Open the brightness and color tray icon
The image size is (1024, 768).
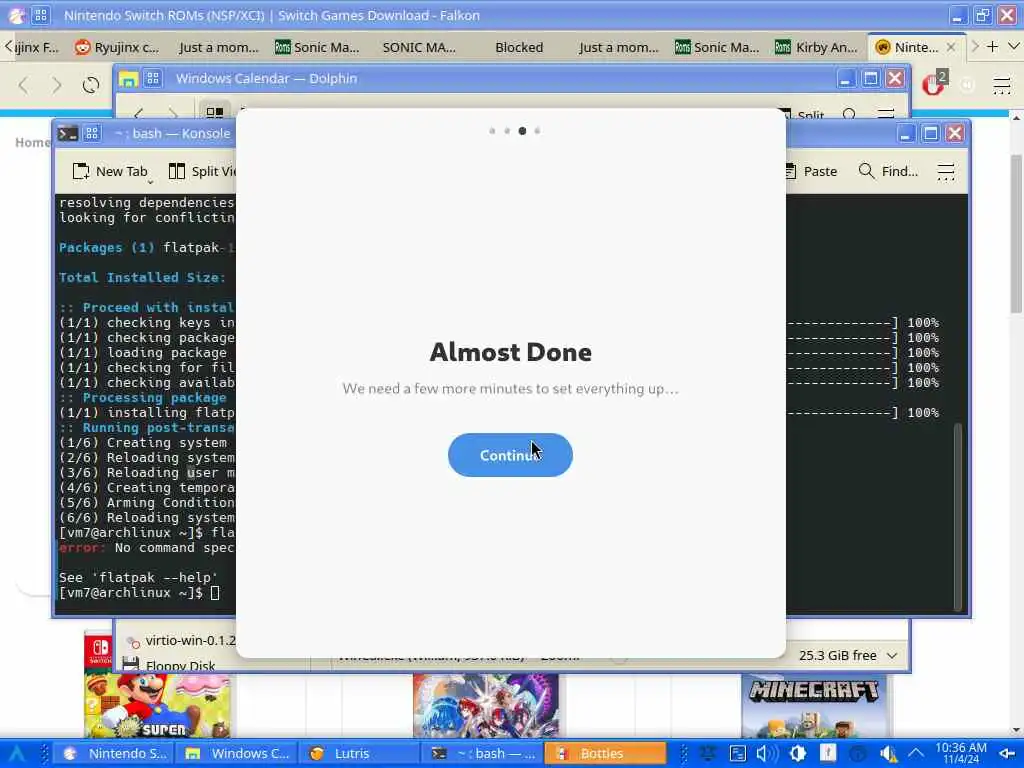coord(797,754)
